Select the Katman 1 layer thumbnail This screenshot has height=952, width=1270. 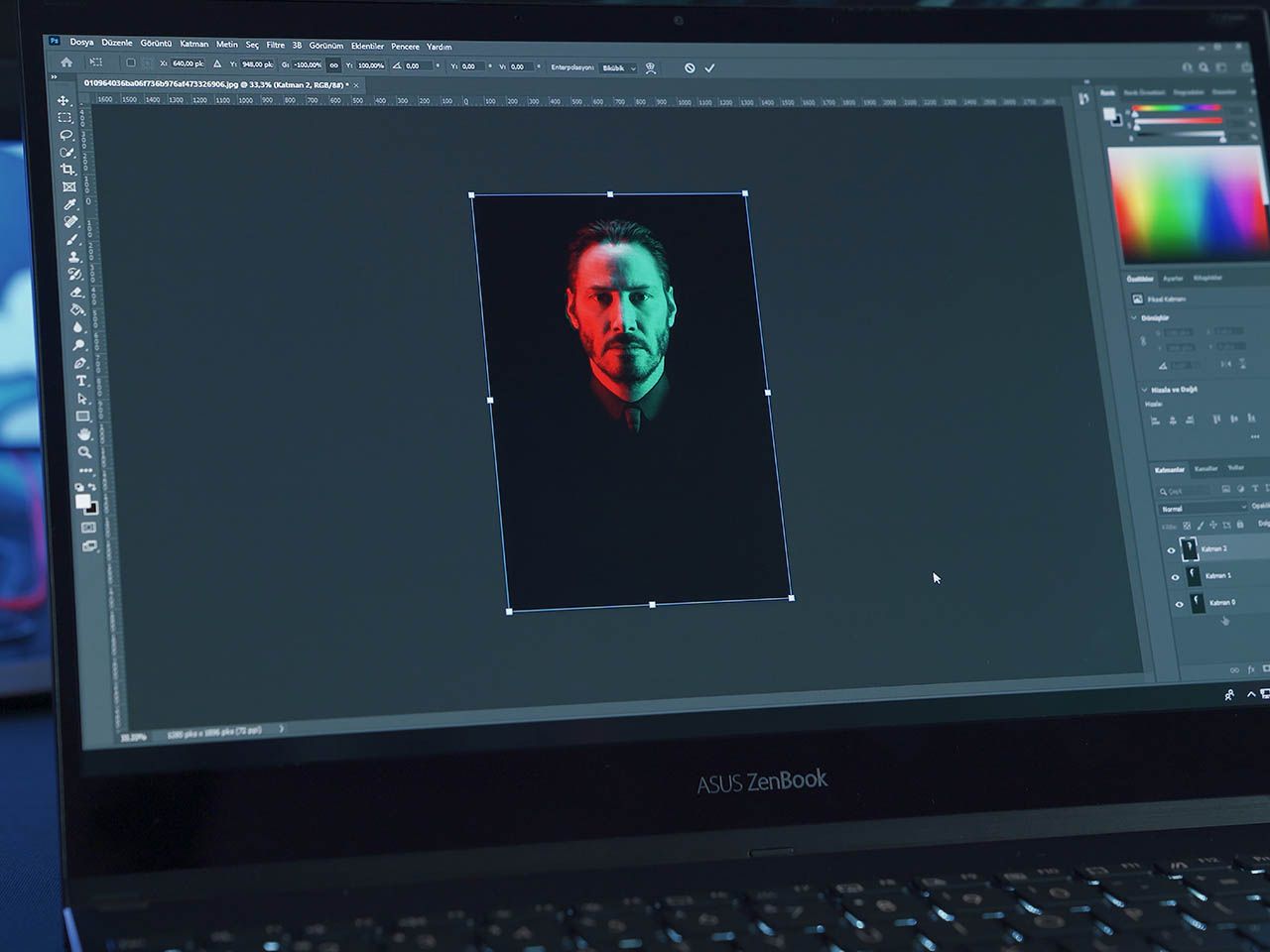coord(1194,576)
